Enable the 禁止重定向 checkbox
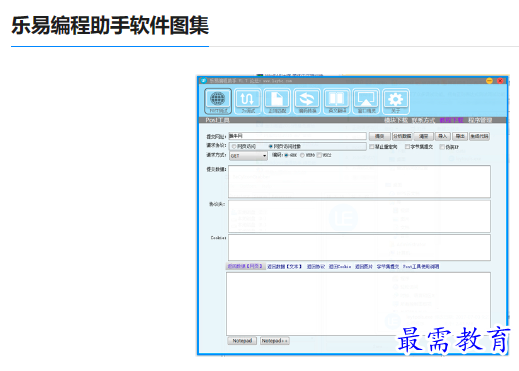The height and width of the screenshot is (371, 519). [372, 147]
